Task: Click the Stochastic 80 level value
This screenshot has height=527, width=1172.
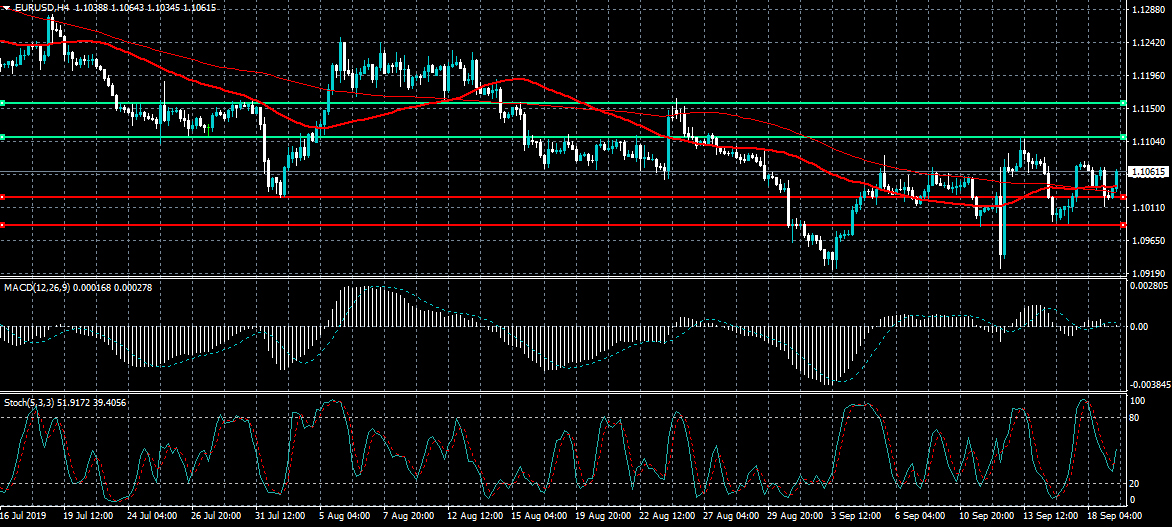Action: click(1135, 417)
